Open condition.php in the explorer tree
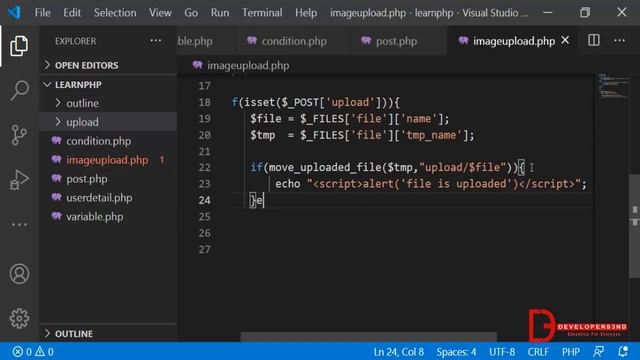640x360 pixels. [x=108, y=141]
